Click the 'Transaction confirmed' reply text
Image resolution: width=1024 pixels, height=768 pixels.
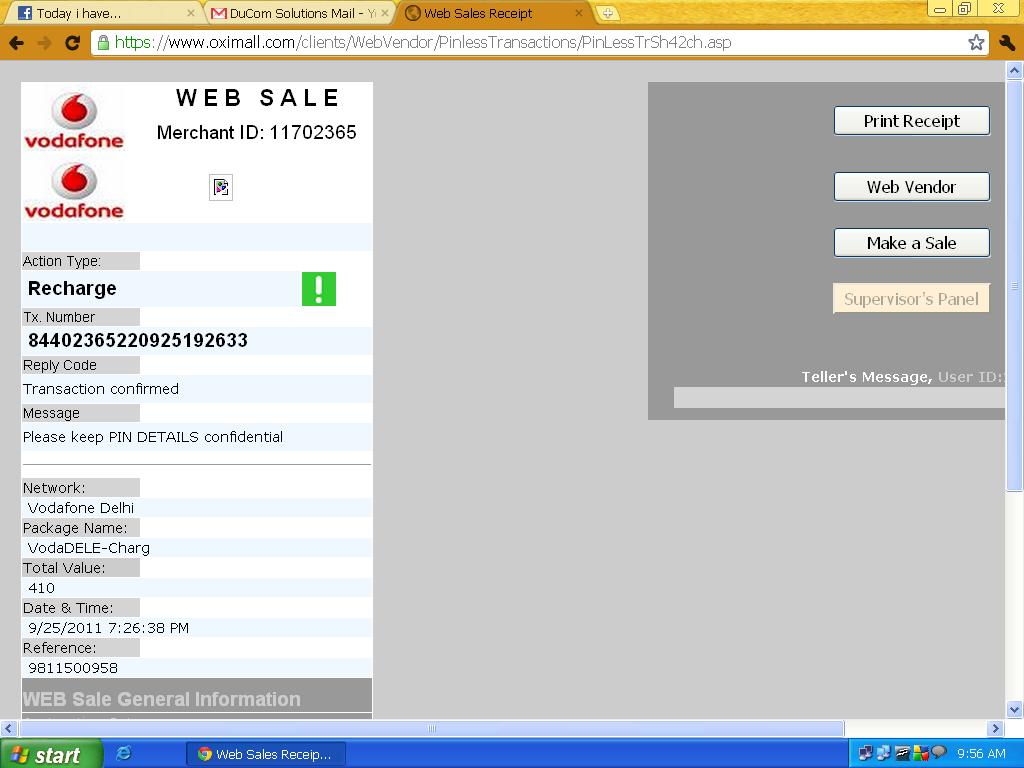coord(101,389)
